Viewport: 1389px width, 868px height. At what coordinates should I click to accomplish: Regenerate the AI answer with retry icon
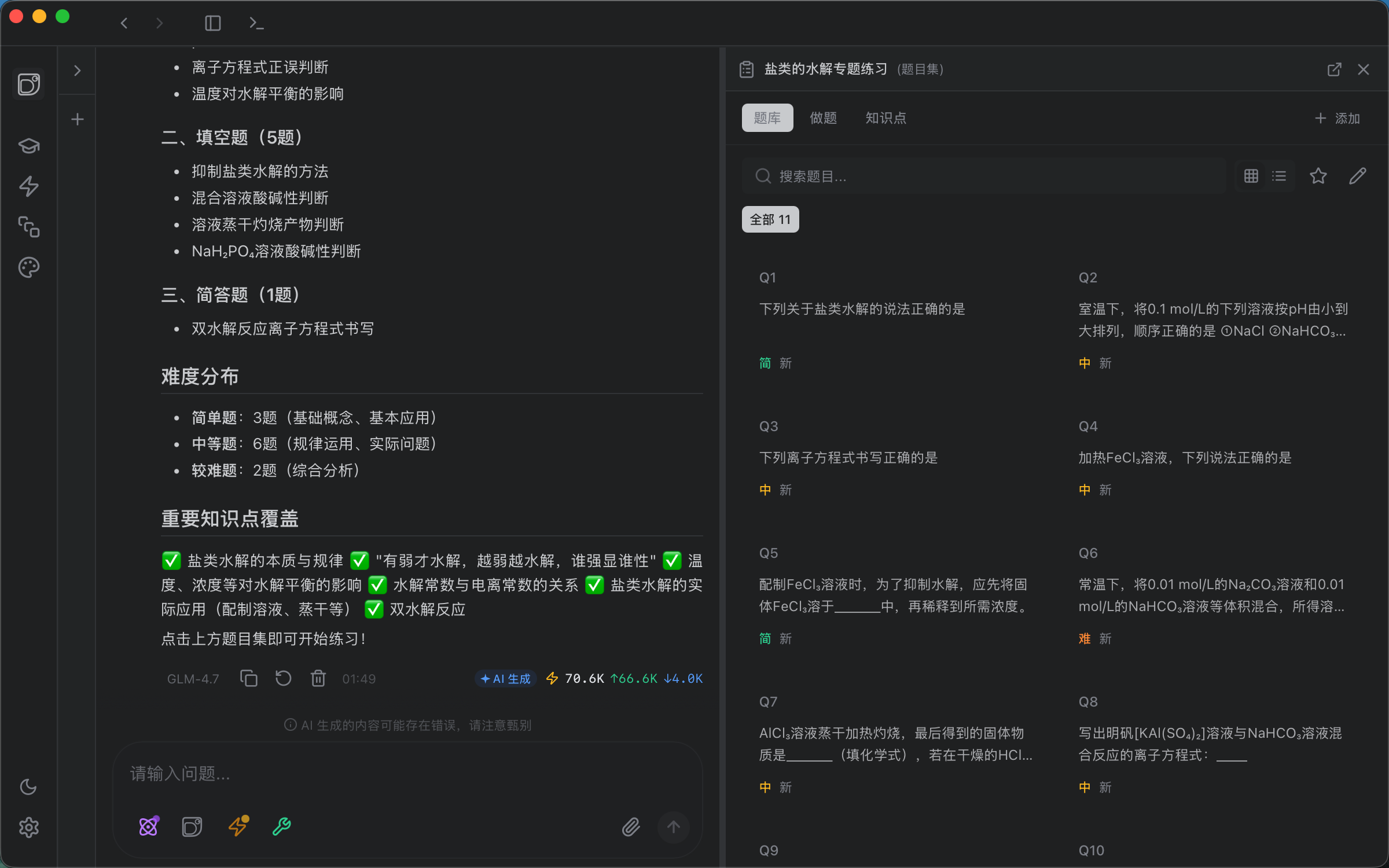click(283, 678)
